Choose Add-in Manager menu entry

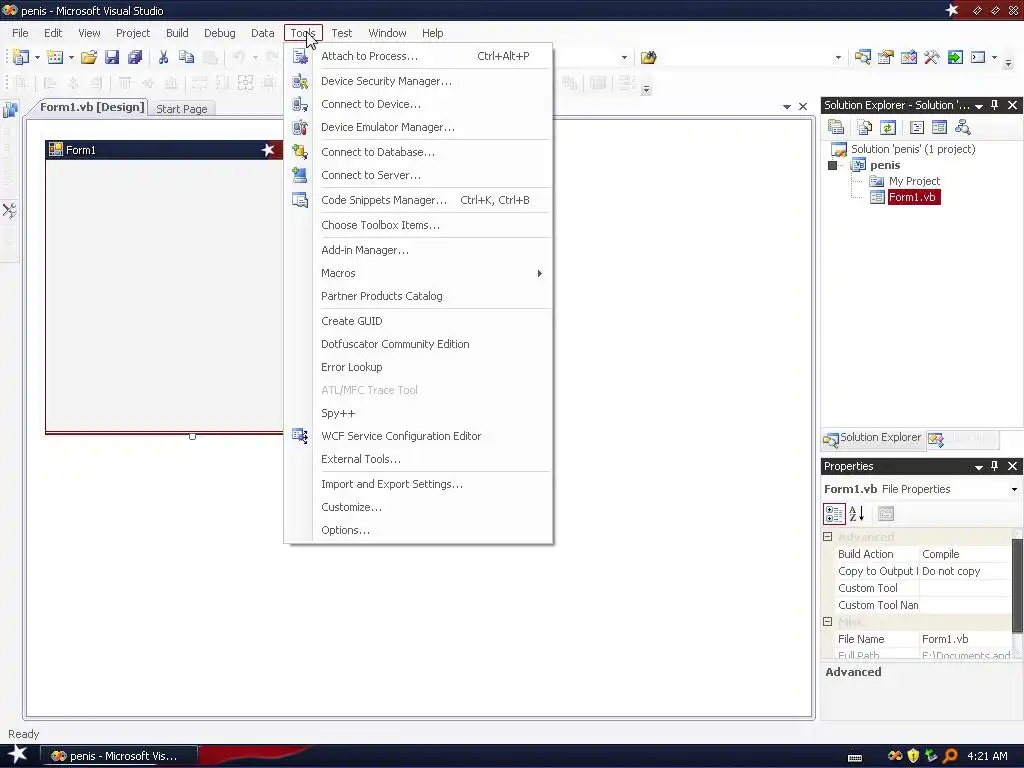tap(419, 250)
